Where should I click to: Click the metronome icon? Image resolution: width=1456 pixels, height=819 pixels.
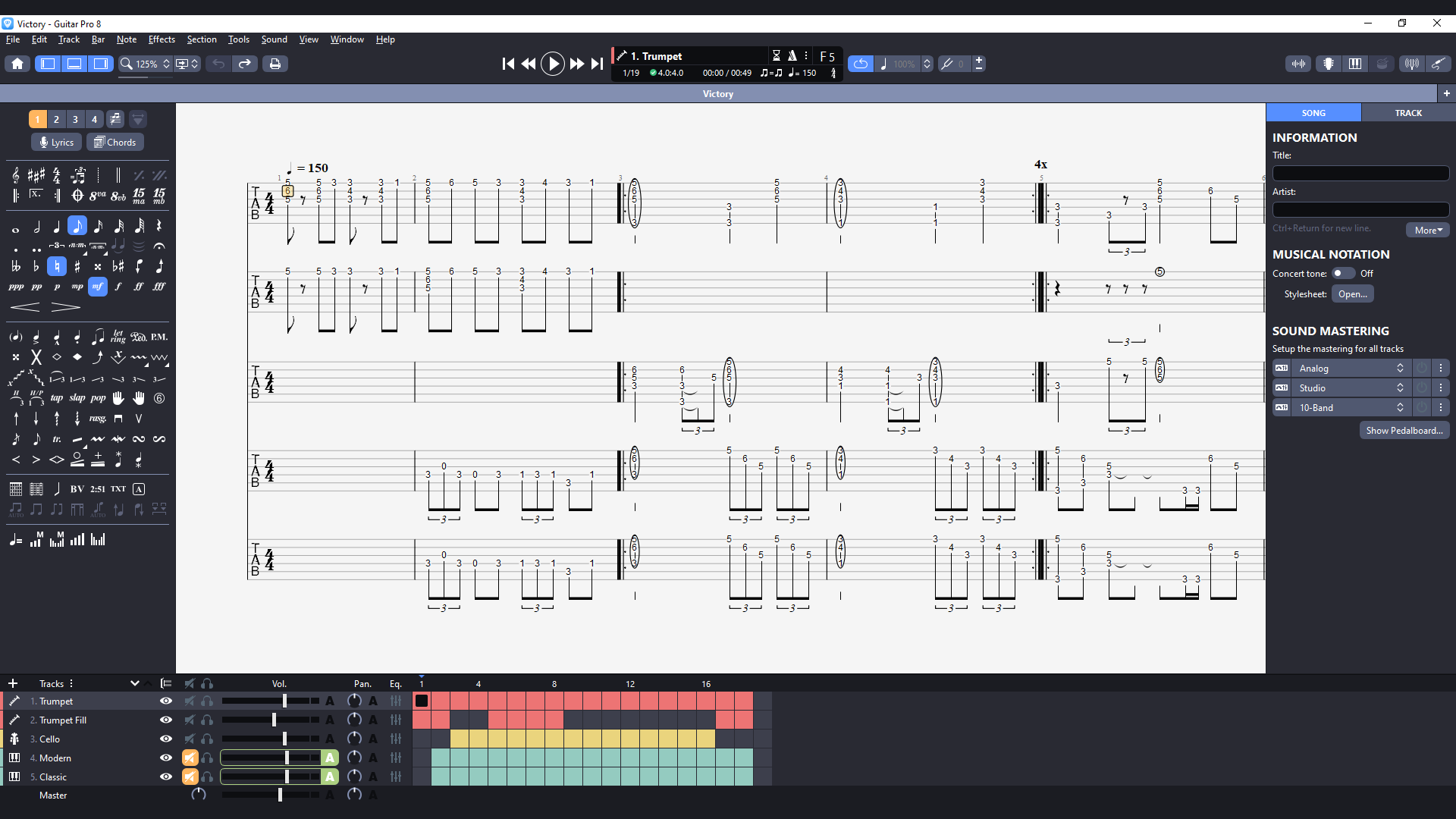(x=792, y=55)
